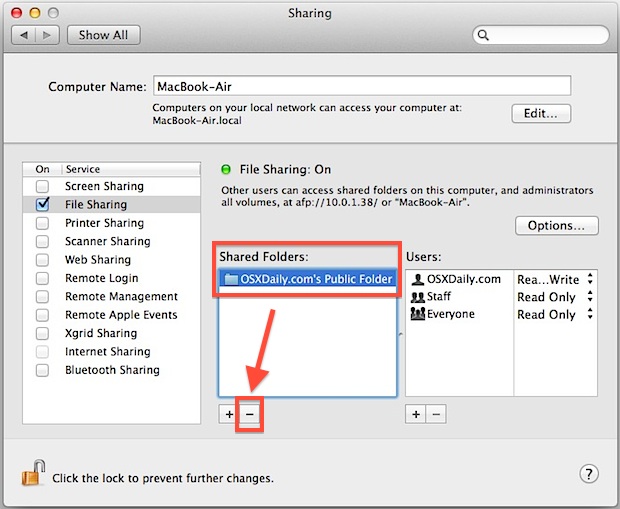Select the Internet Sharing service row
620x509 pixels.
pyautogui.click(x=112, y=352)
